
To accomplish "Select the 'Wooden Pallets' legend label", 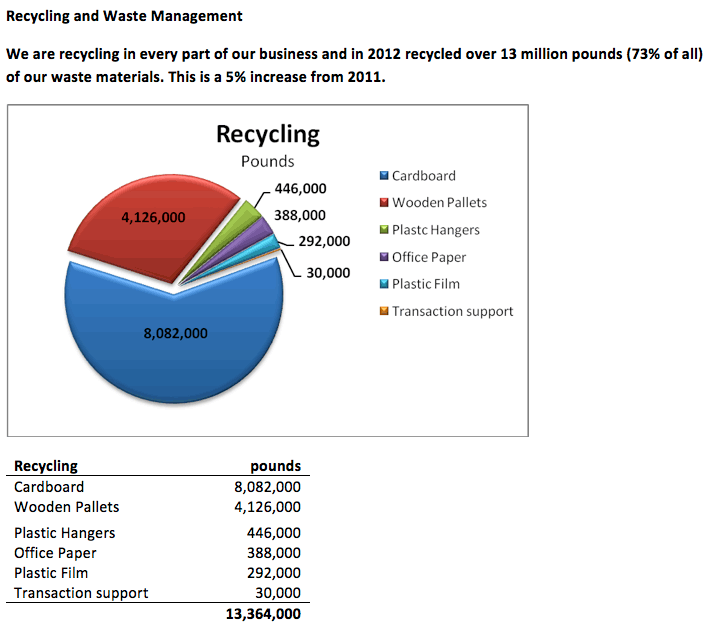I will click(x=439, y=202).
